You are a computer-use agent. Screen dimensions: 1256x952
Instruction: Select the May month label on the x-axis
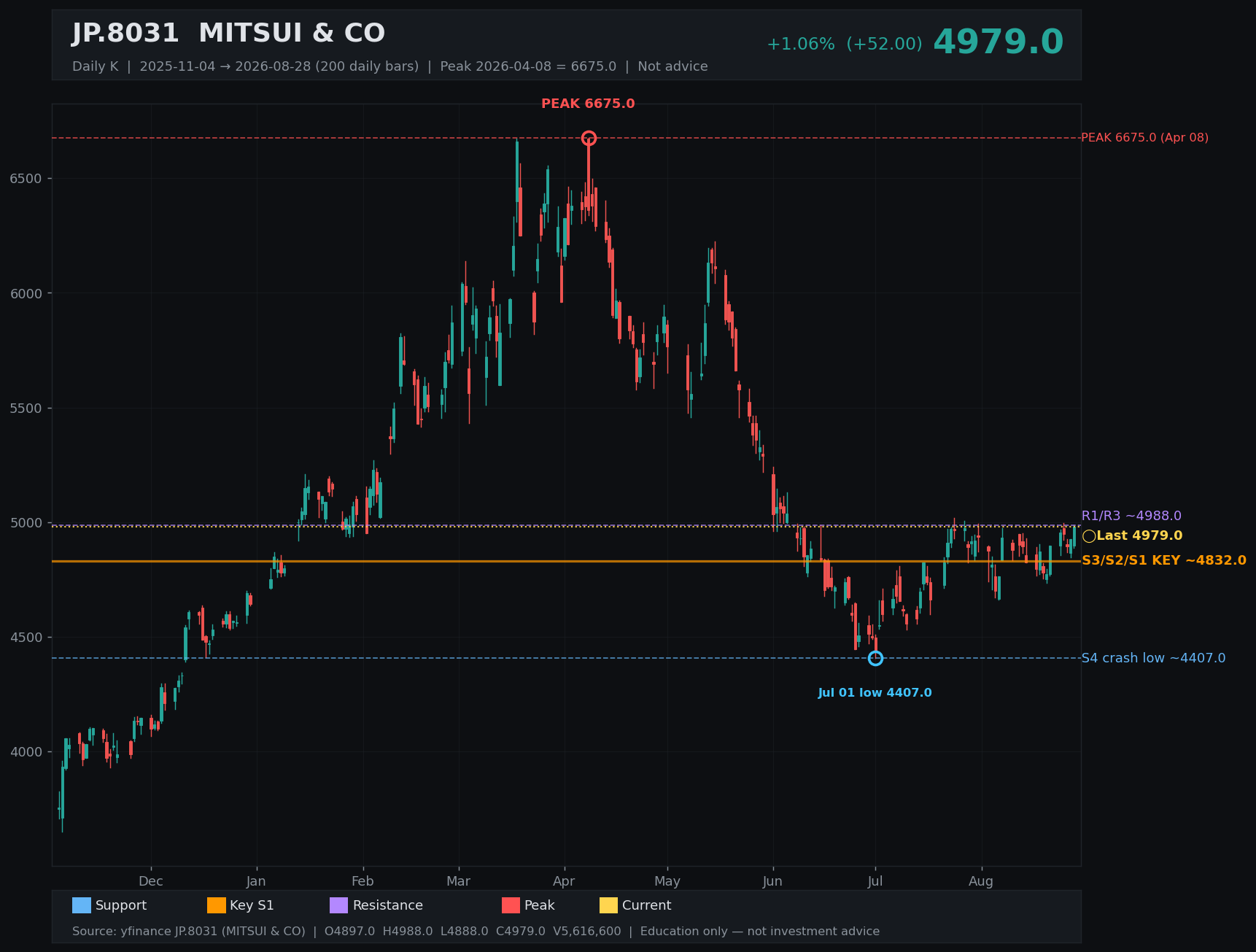(x=667, y=881)
